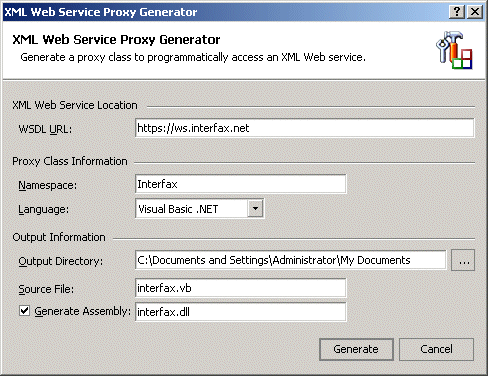Click the interfax.dll assembly name field
Viewport: 488px width, 376px height.
pos(241,312)
